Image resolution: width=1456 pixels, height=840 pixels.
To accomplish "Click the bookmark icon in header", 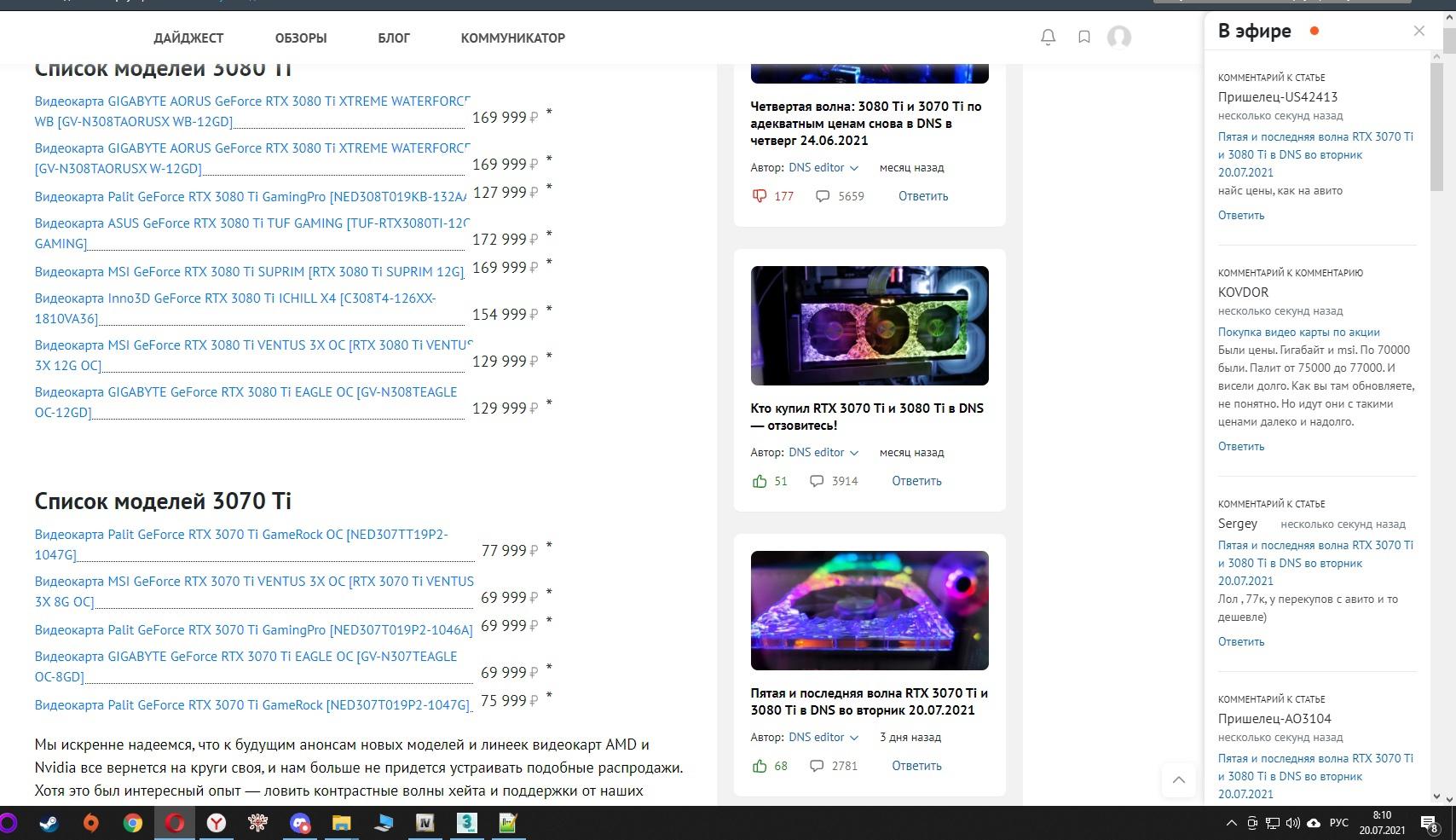I will [1083, 38].
